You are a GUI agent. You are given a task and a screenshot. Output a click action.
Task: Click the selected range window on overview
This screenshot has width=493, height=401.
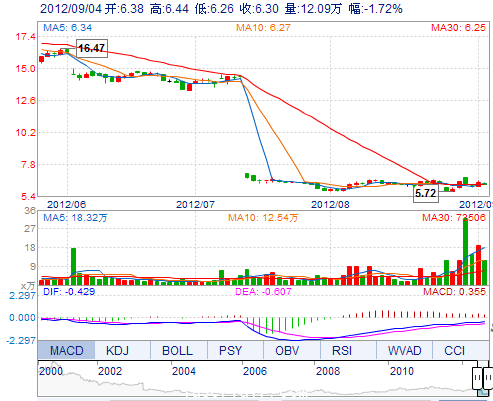coord(483,378)
